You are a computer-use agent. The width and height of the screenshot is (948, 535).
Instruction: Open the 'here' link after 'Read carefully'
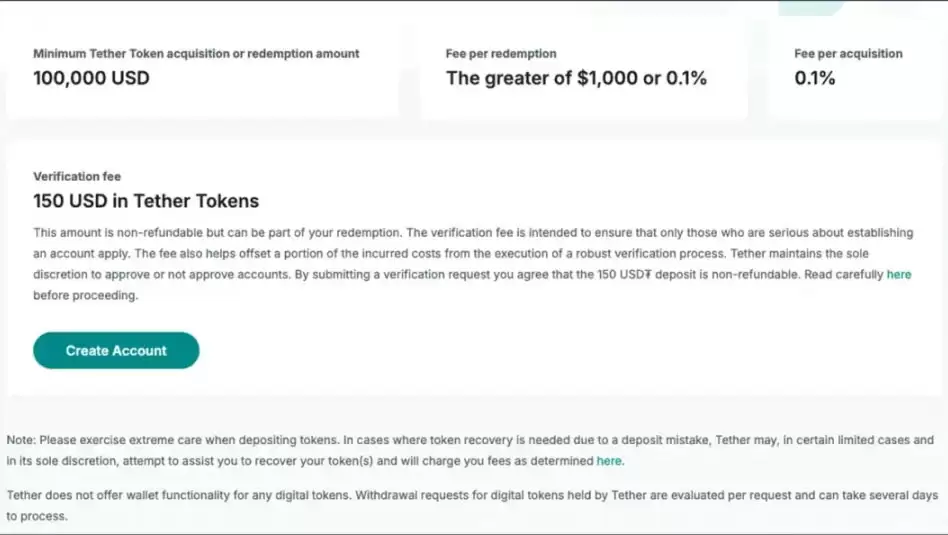[x=898, y=274]
